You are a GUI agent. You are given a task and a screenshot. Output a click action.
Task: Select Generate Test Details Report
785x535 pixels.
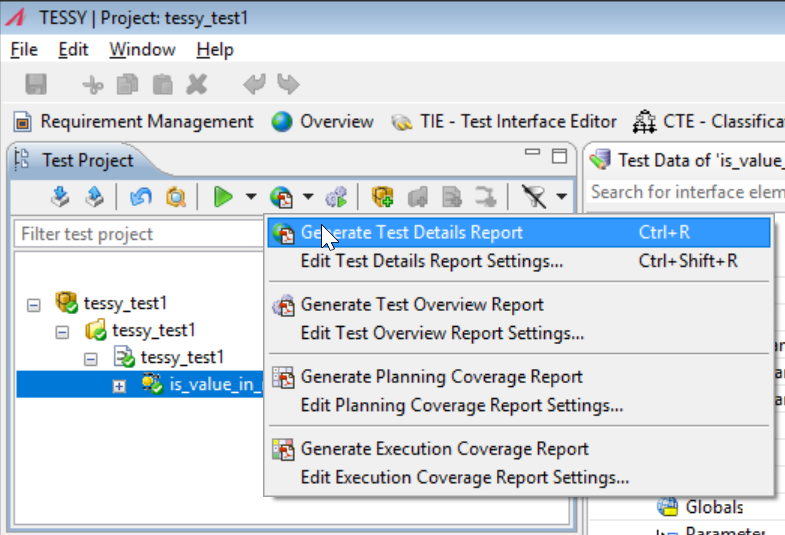[x=519, y=233]
